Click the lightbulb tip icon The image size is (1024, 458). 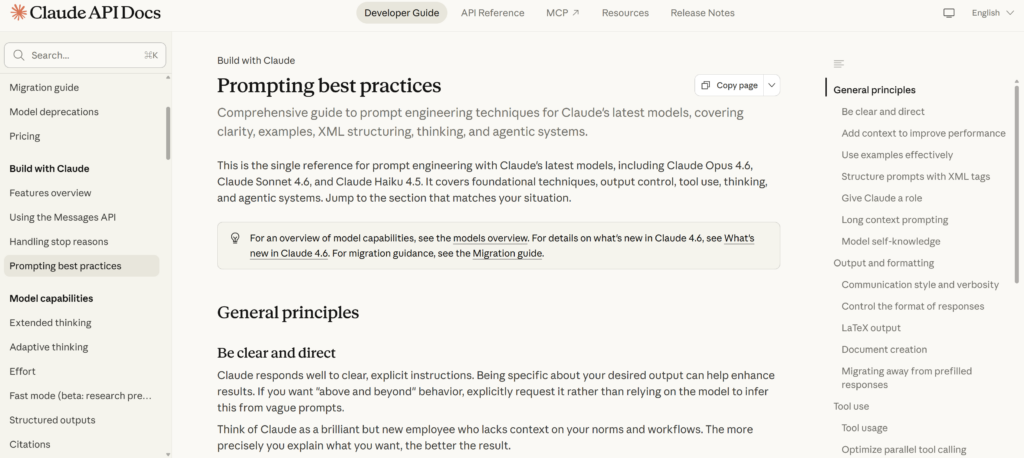(x=236, y=238)
